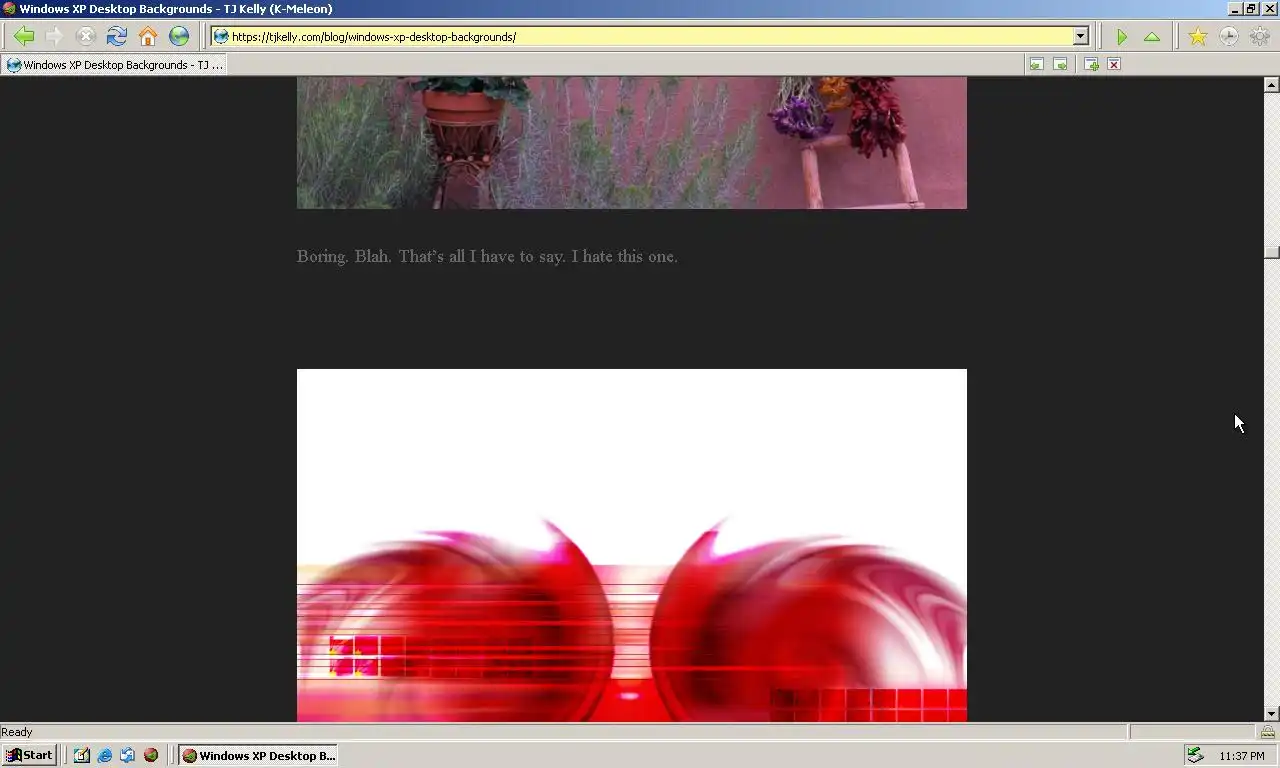Image resolution: width=1280 pixels, height=768 pixels.
Task: Click the previous tab icon
Action: [x=1036, y=65]
